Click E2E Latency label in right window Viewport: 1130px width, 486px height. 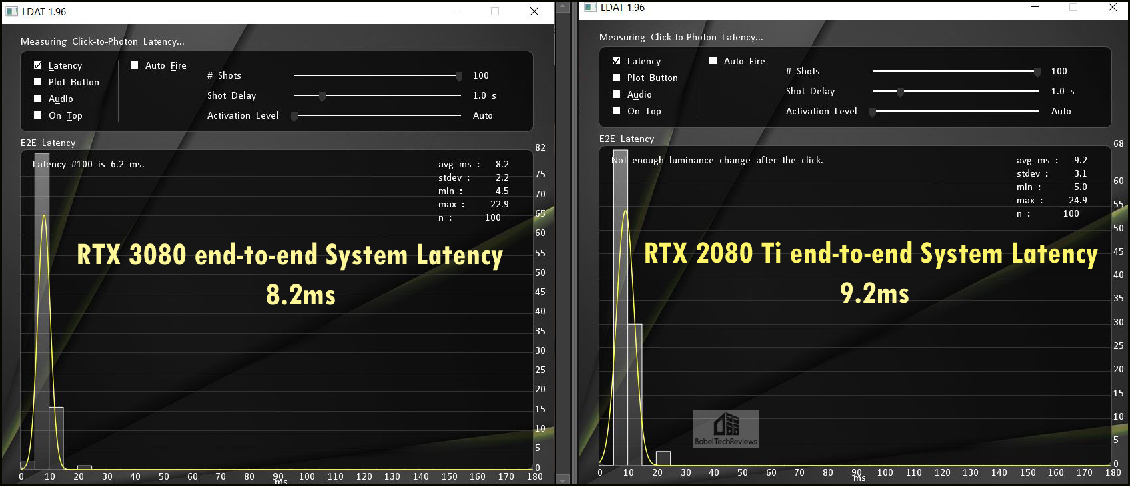coord(627,138)
